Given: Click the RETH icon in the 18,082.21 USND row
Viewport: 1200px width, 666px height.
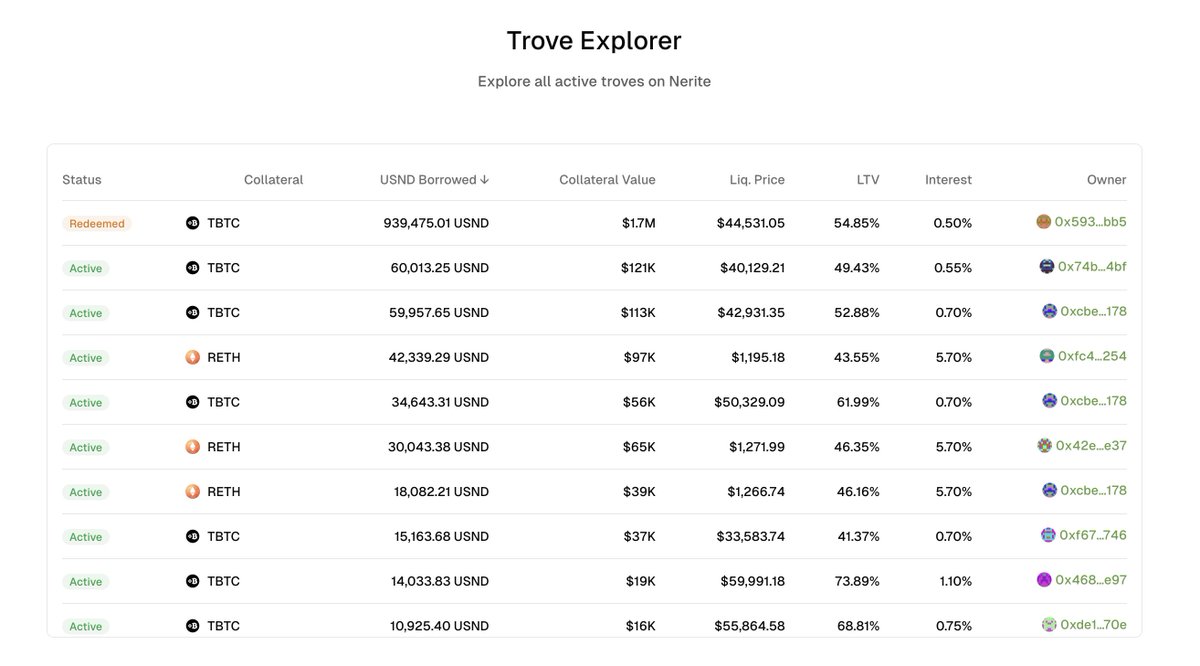Looking at the screenshot, I should pos(193,492).
